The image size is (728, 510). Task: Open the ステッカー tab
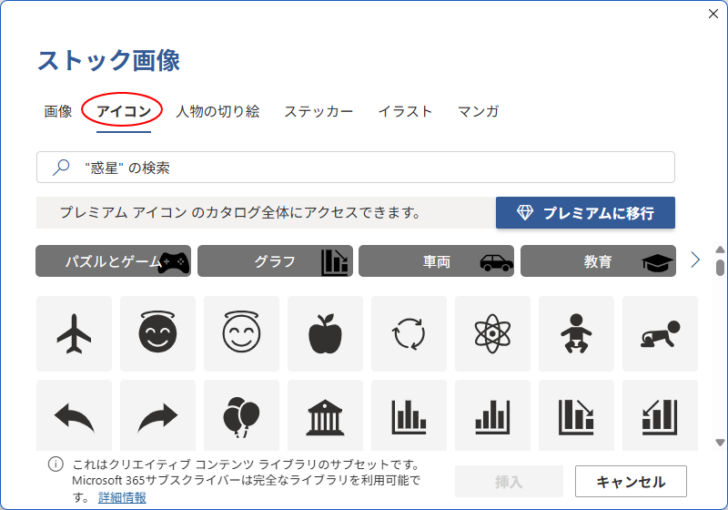(318, 111)
